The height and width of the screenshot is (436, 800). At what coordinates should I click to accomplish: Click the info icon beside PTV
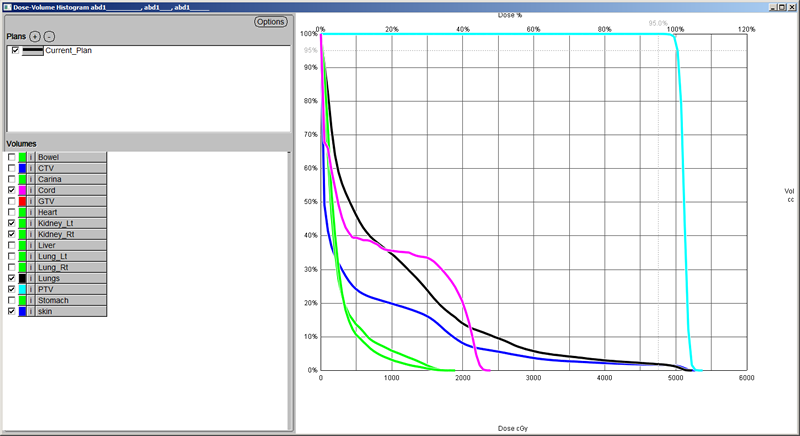pyautogui.click(x=31, y=289)
